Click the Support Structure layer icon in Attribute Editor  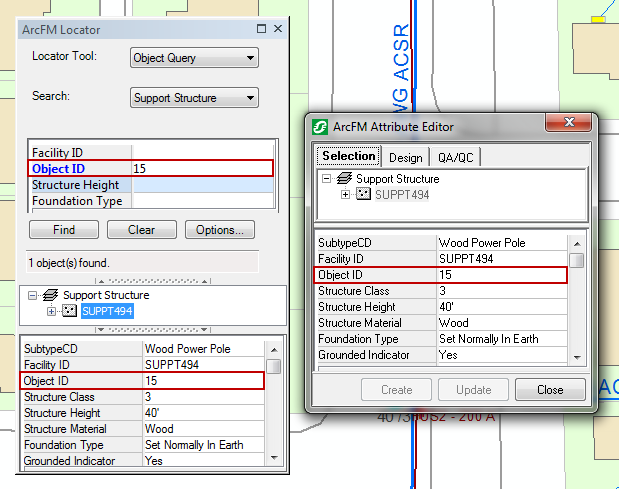pos(343,179)
